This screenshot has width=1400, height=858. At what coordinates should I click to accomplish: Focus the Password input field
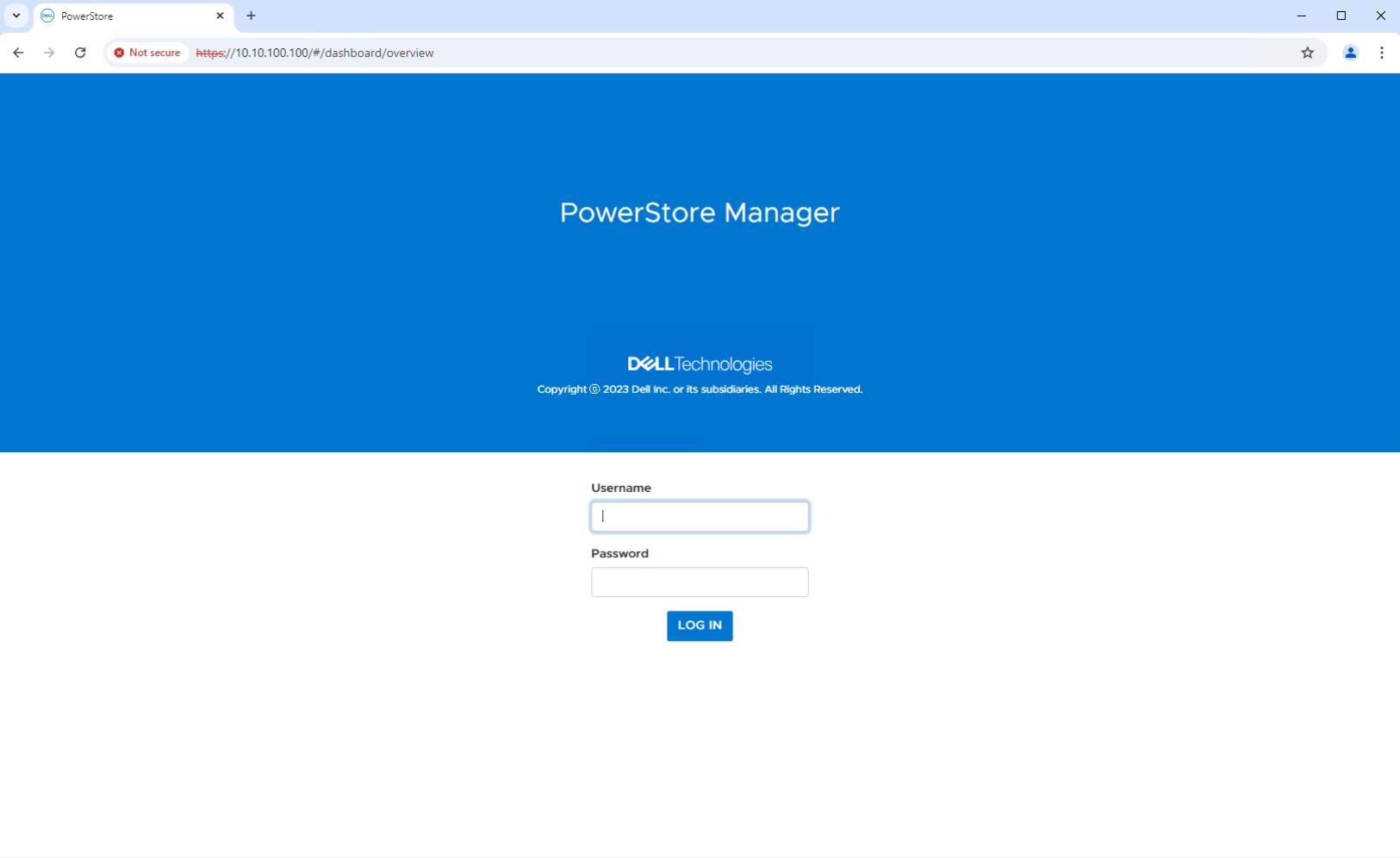point(700,581)
